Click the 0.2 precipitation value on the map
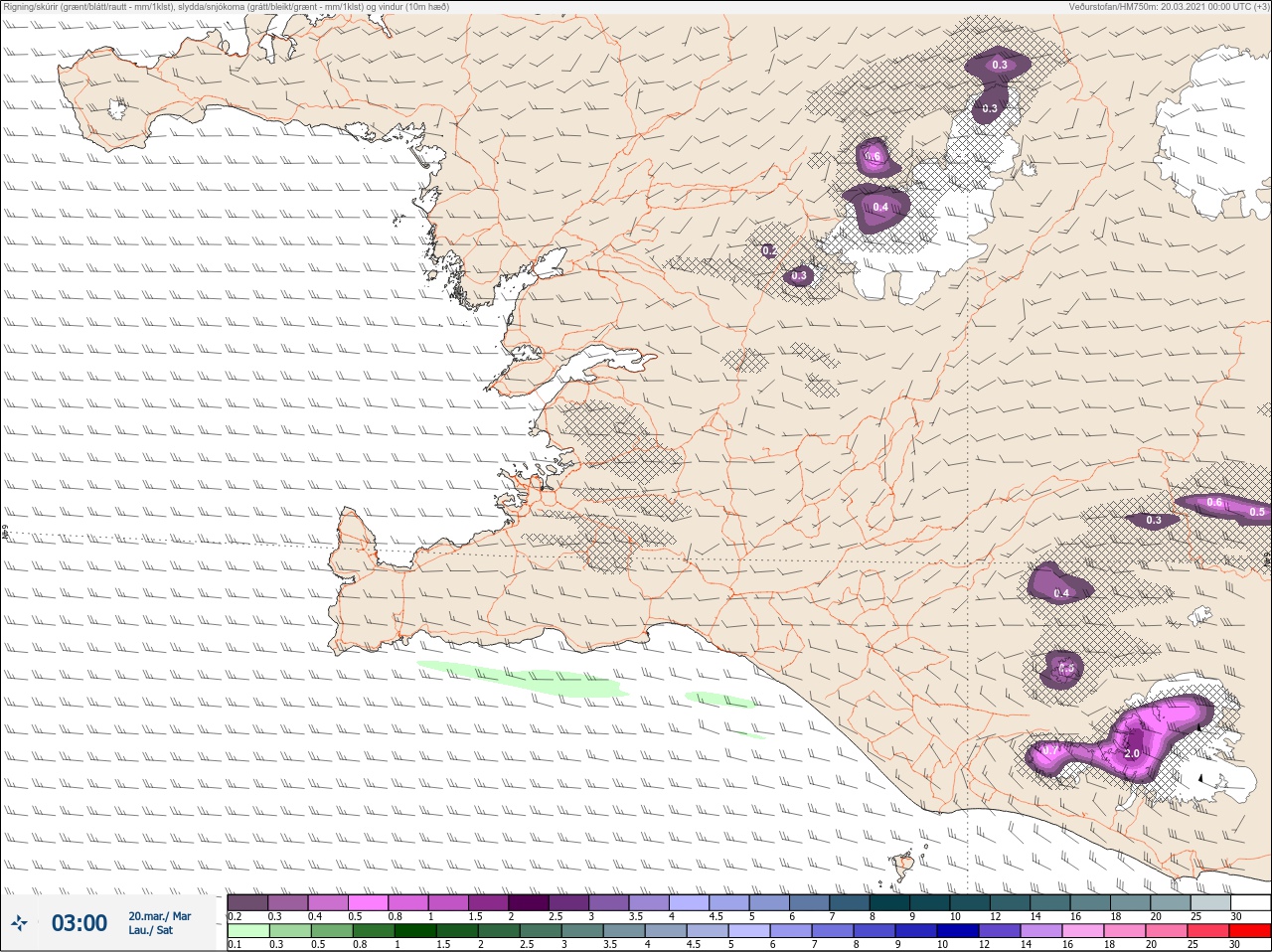 coord(769,251)
